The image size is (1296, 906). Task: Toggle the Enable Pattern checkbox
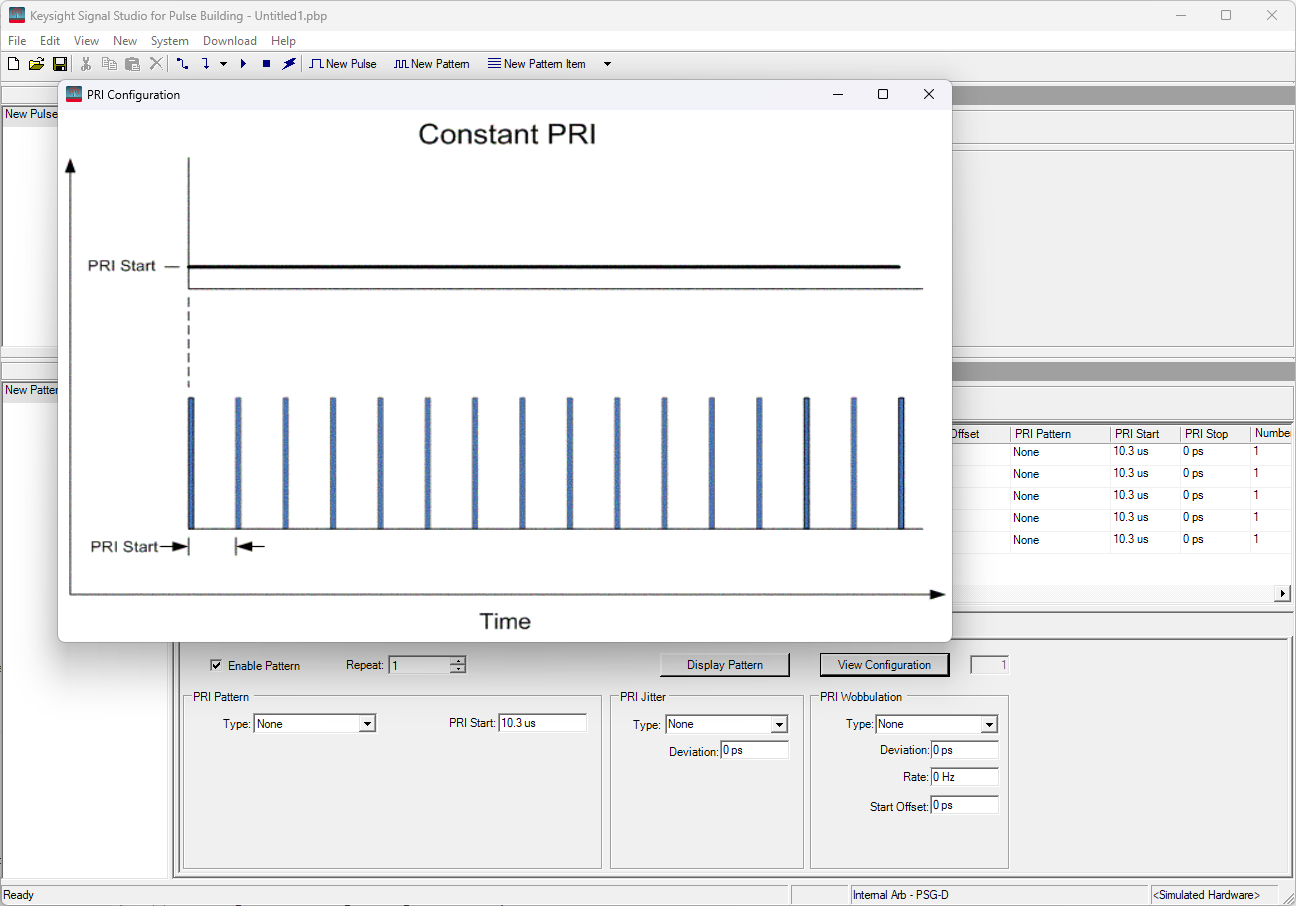click(x=216, y=665)
